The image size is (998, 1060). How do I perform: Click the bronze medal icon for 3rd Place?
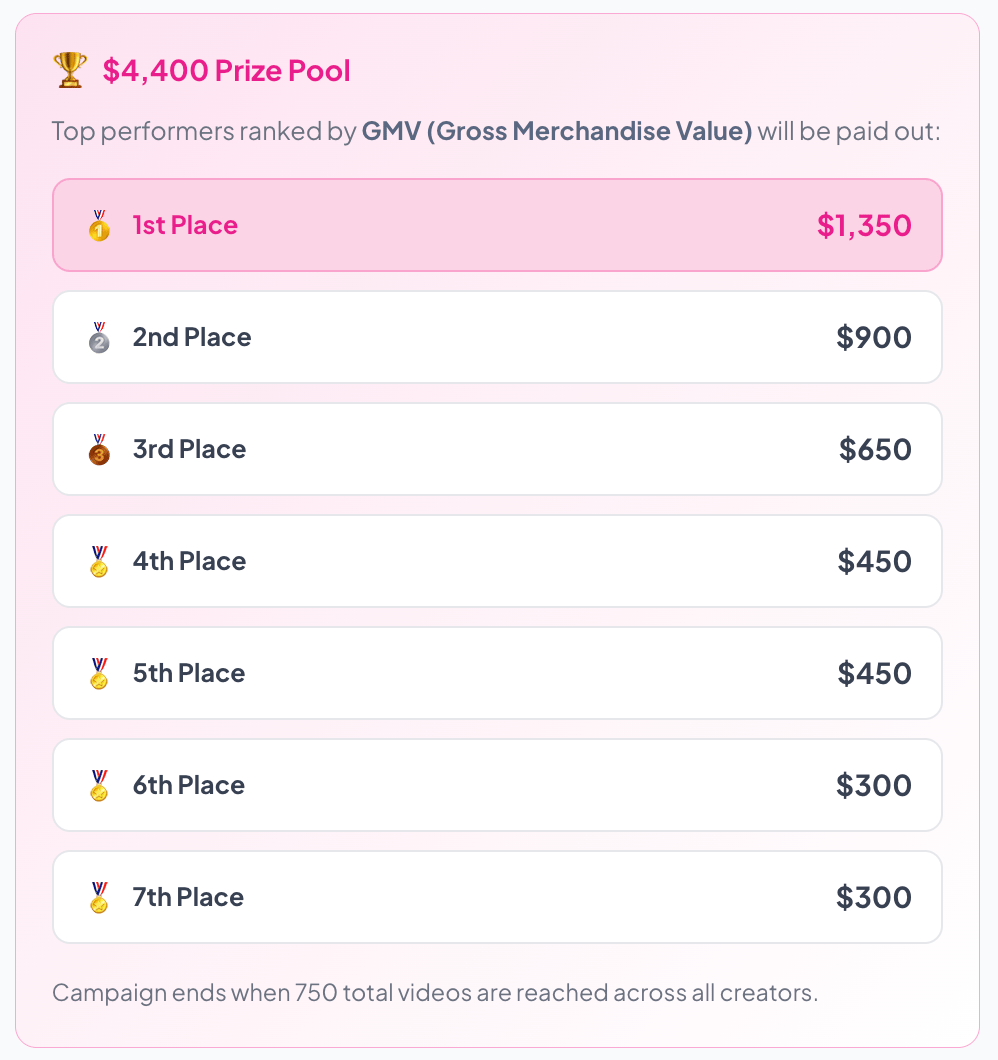(x=99, y=450)
